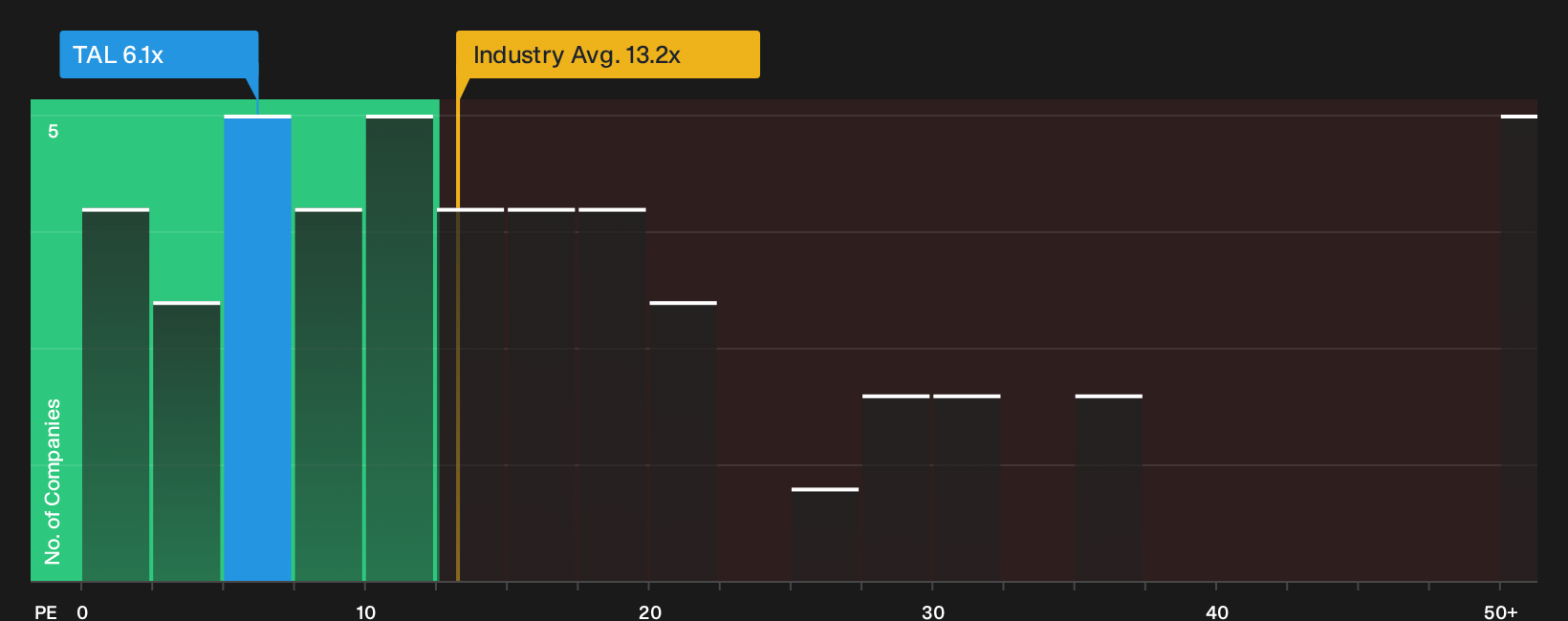
Task: Select the histogram bar at PE 35 to 37.5
Action: tap(1109, 487)
